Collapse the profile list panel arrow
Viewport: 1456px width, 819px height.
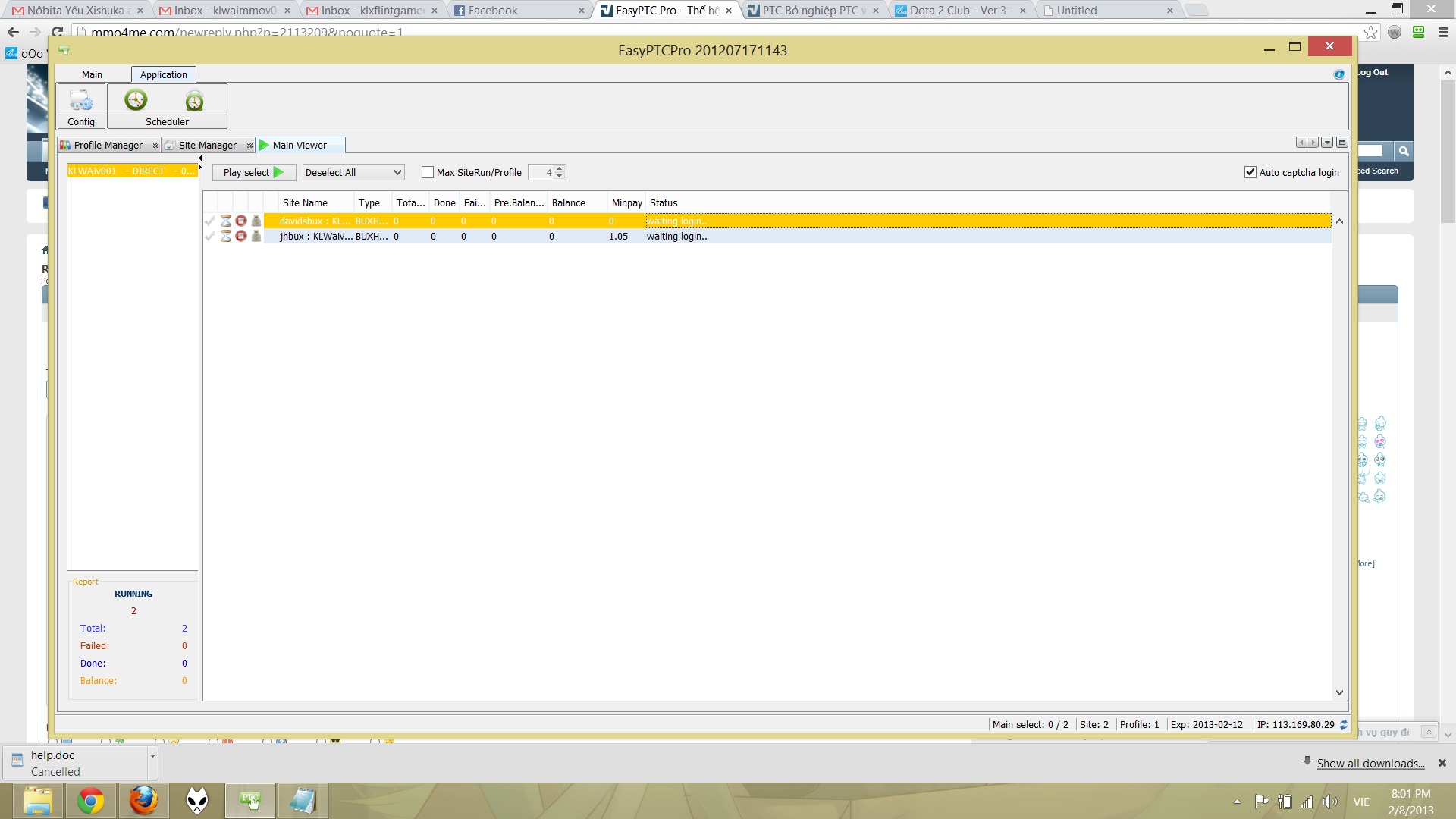point(200,158)
